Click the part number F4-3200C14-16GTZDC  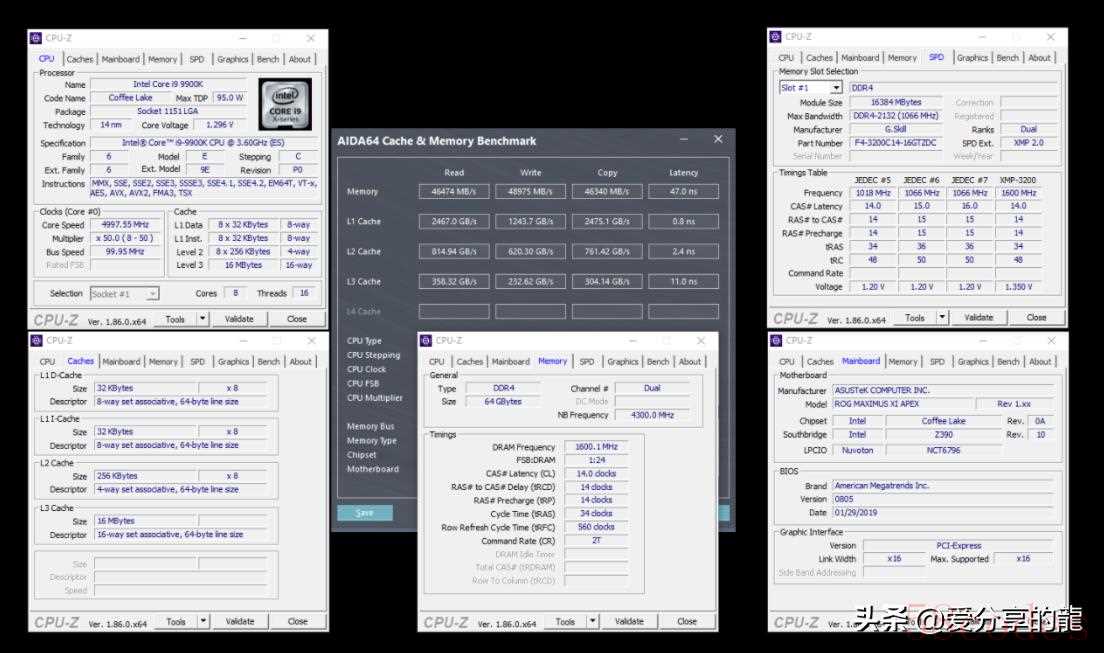tap(896, 143)
